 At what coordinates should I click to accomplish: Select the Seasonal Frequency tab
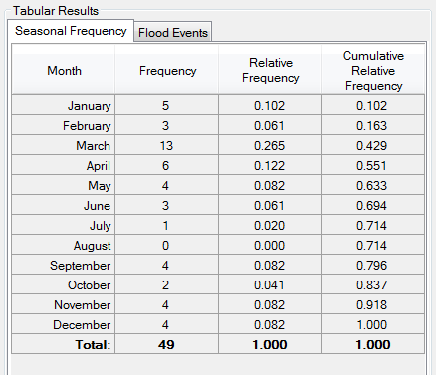[x=71, y=31]
